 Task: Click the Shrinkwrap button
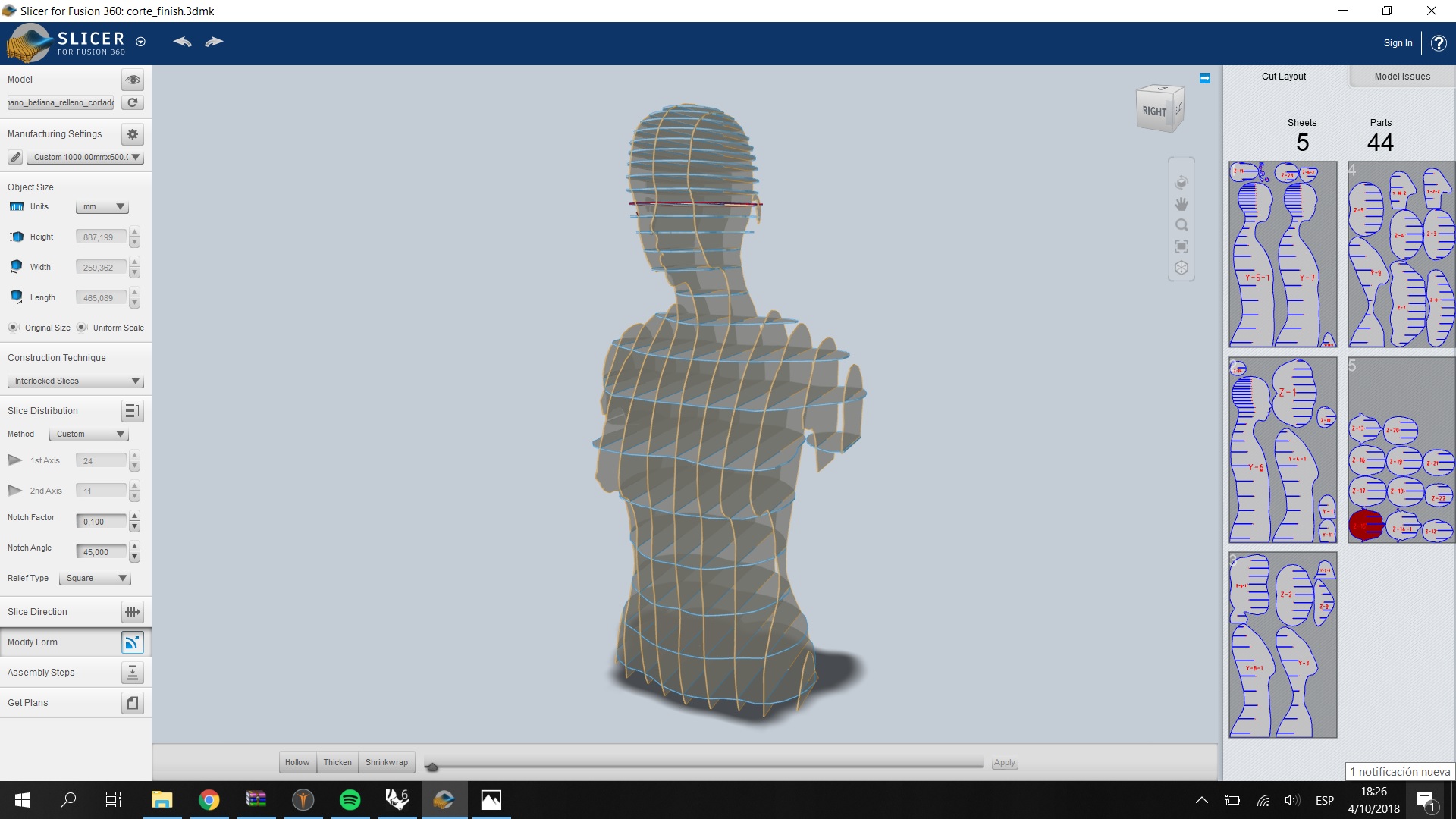386,762
